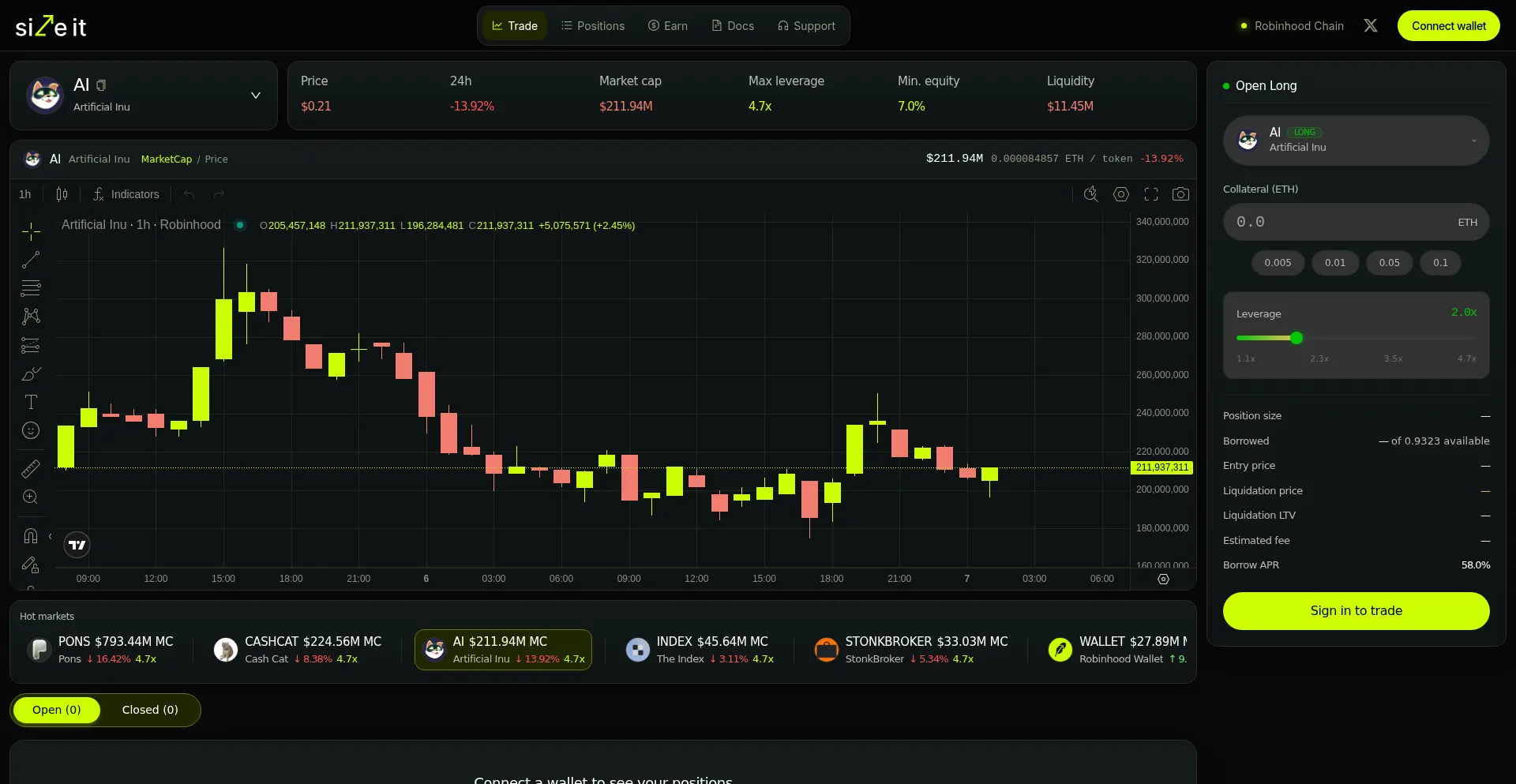Go to the Trade tab
Image resolution: width=1516 pixels, height=784 pixels.
coord(515,26)
